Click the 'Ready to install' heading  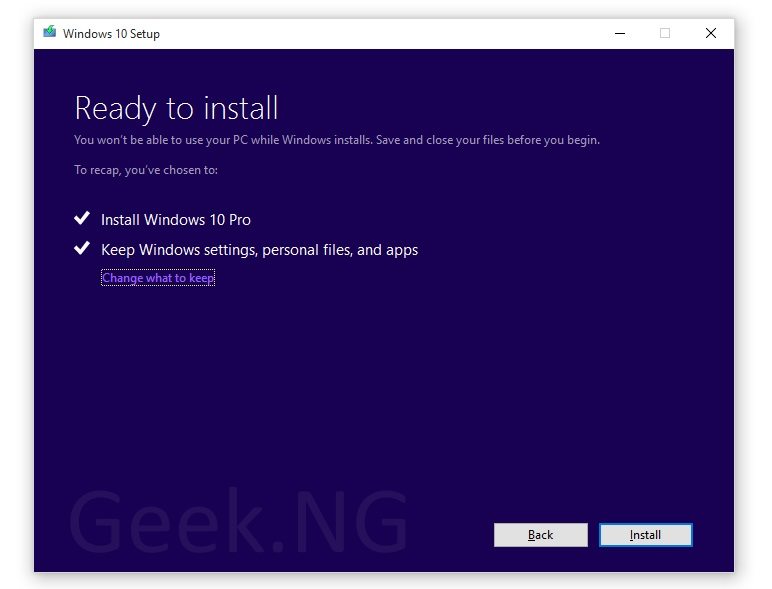[x=176, y=108]
